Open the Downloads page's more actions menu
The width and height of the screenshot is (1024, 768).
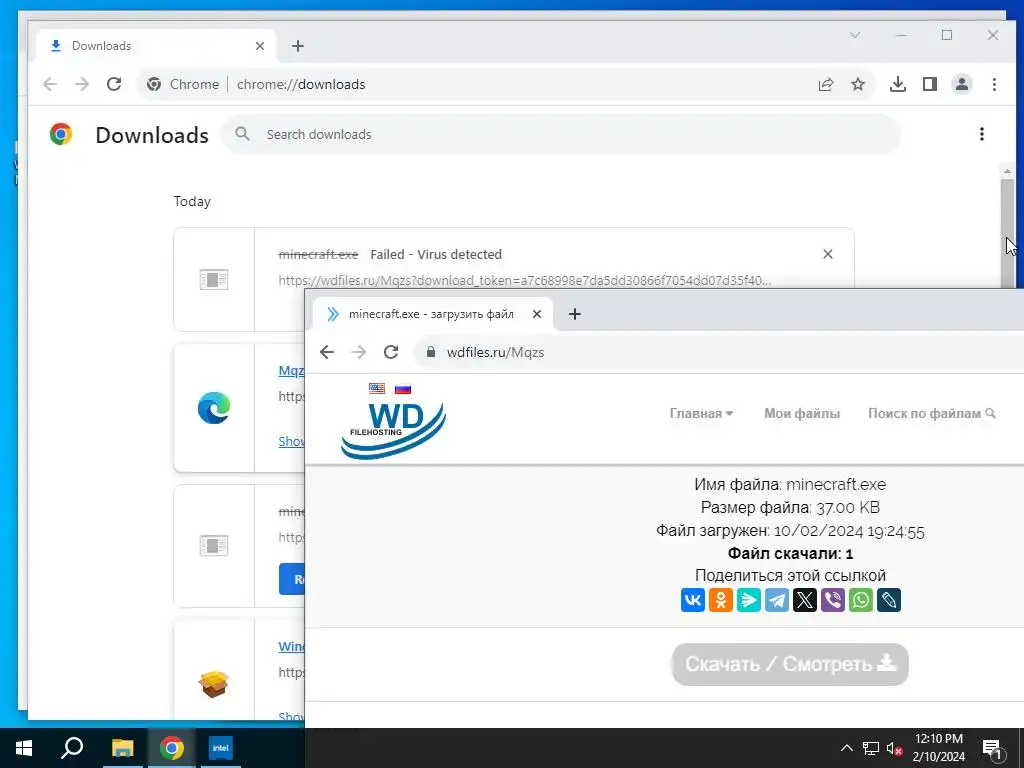click(x=982, y=134)
